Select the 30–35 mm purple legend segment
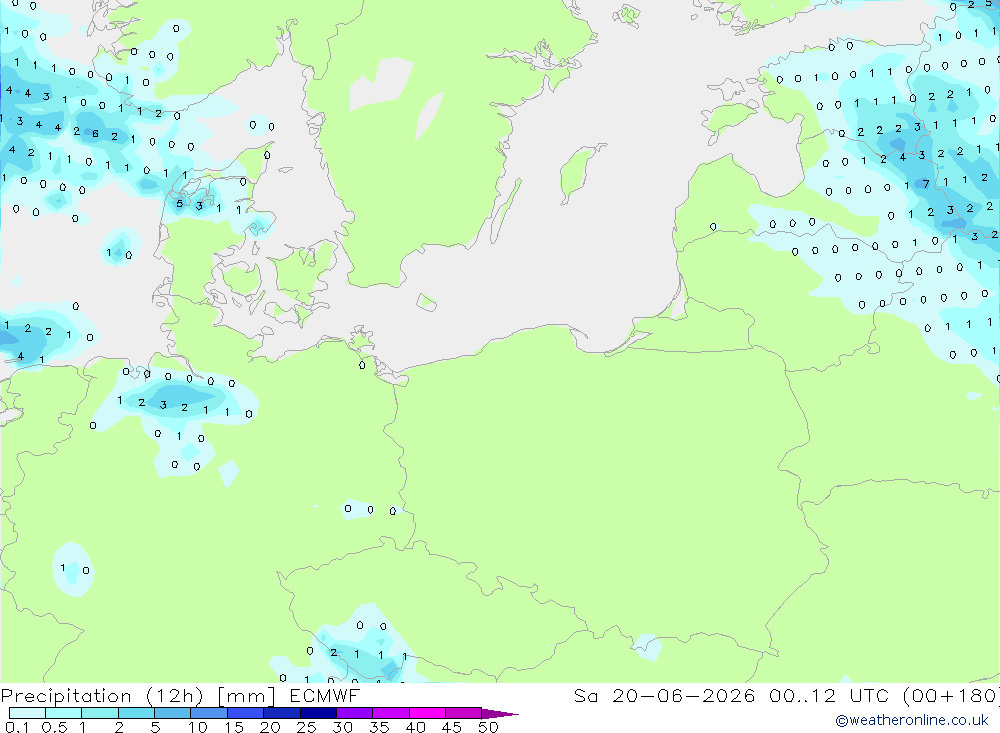The image size is (1000, 733). click(x=354, y=713)
